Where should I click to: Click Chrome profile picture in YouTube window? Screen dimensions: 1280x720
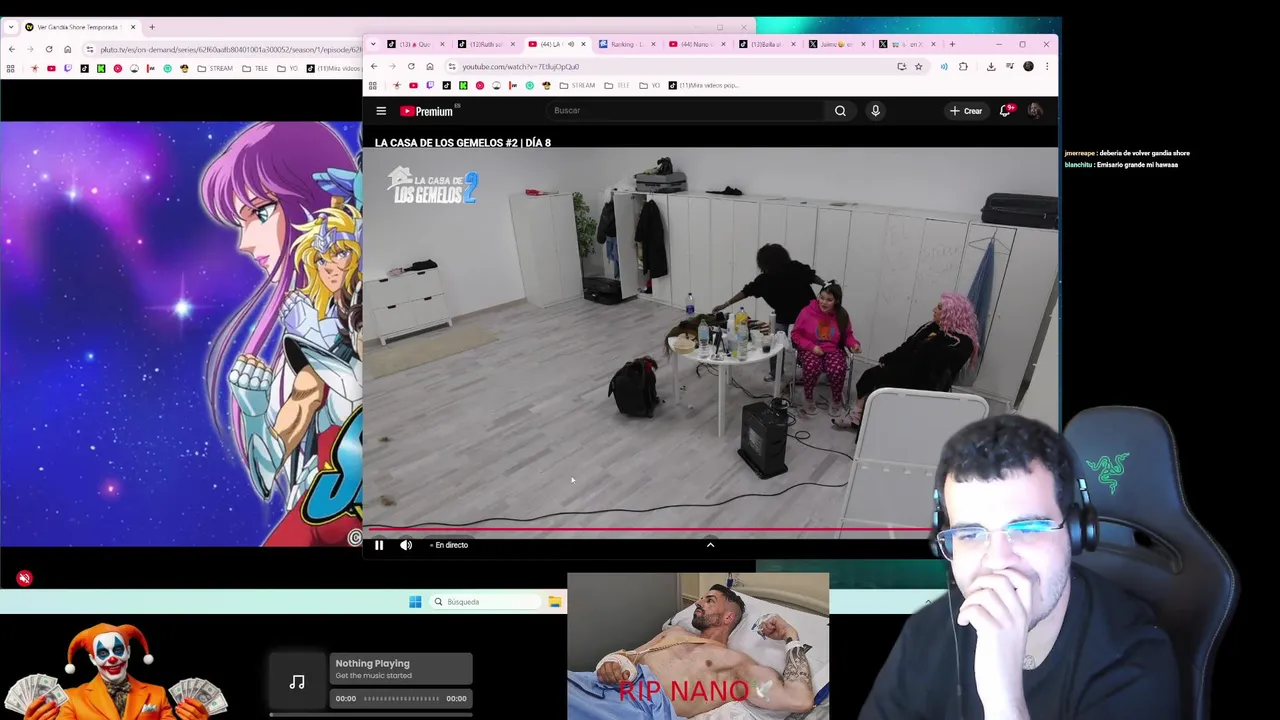[1028, 66]
